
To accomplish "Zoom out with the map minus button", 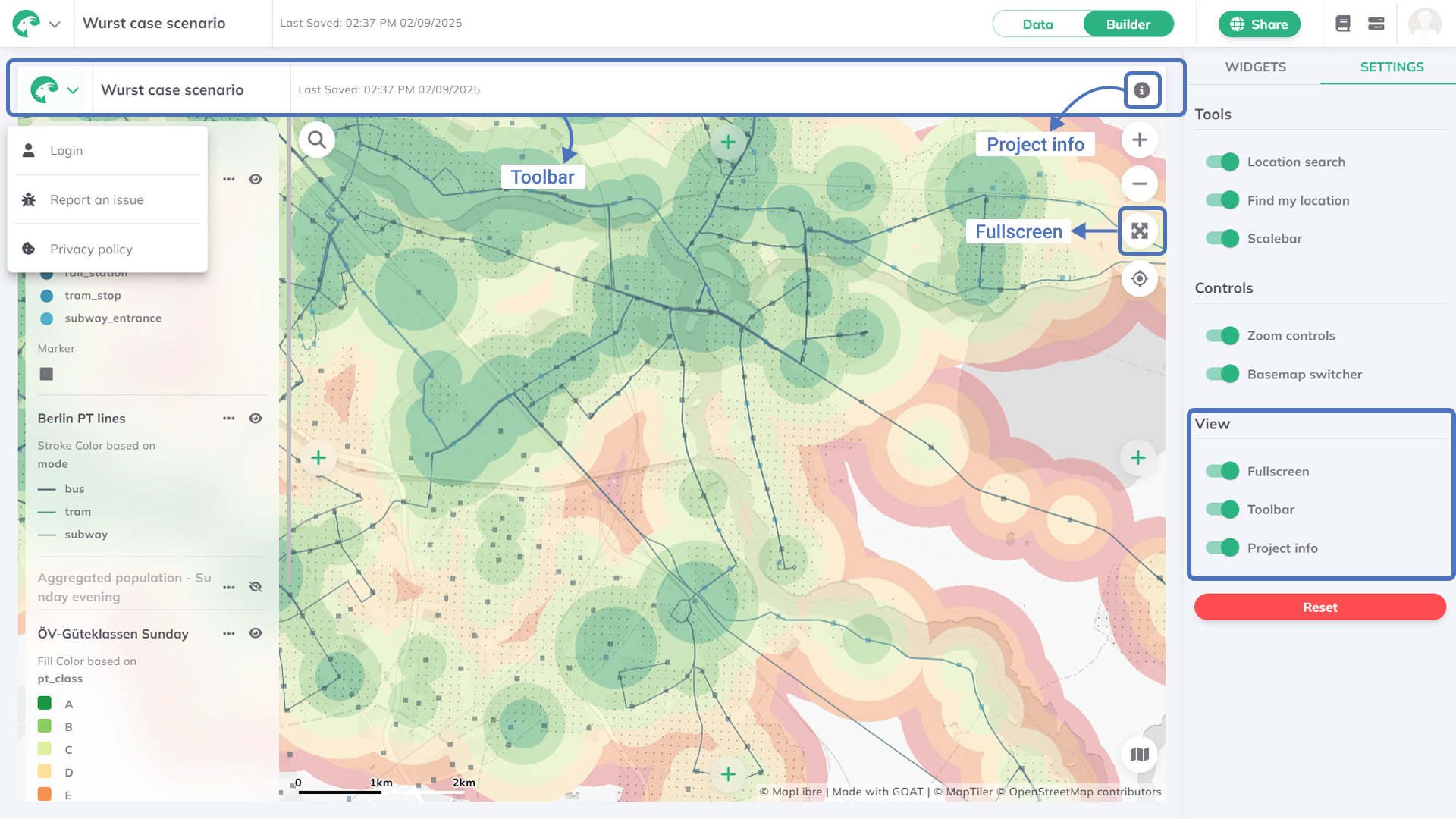I will coord(1139,184).
